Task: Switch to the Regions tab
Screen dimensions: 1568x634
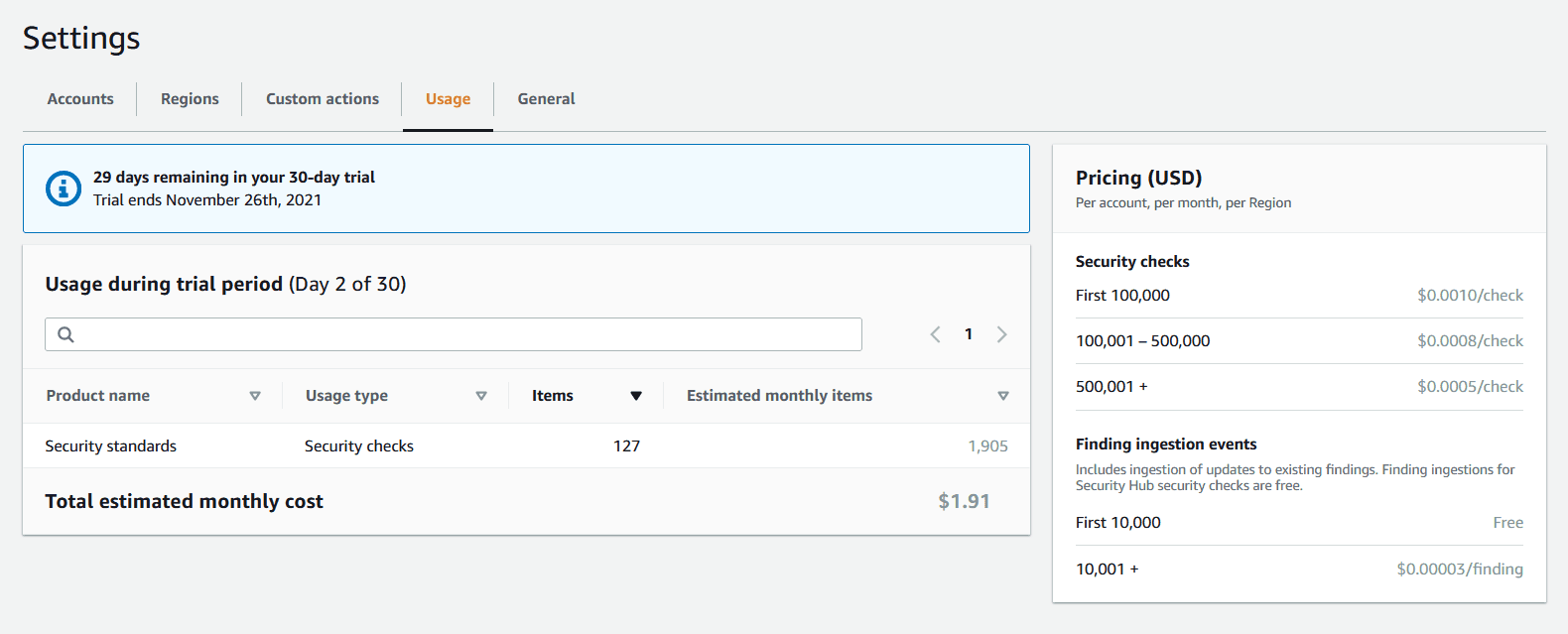Action: [x=190, y=99]
